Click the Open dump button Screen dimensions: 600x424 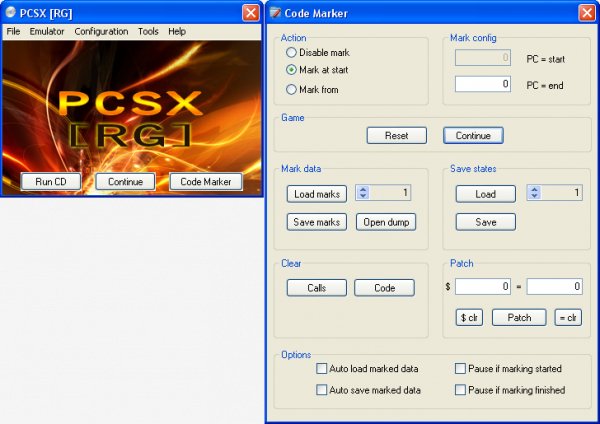click(x=386, y=222)
